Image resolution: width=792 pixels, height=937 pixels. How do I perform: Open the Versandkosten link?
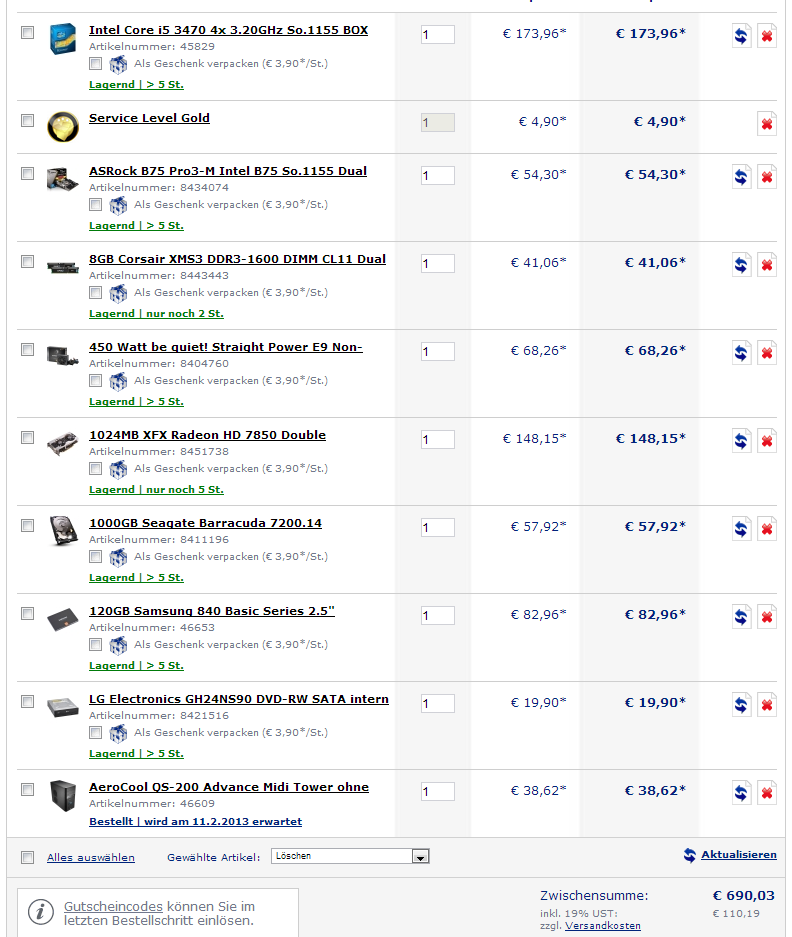[603, 926]
